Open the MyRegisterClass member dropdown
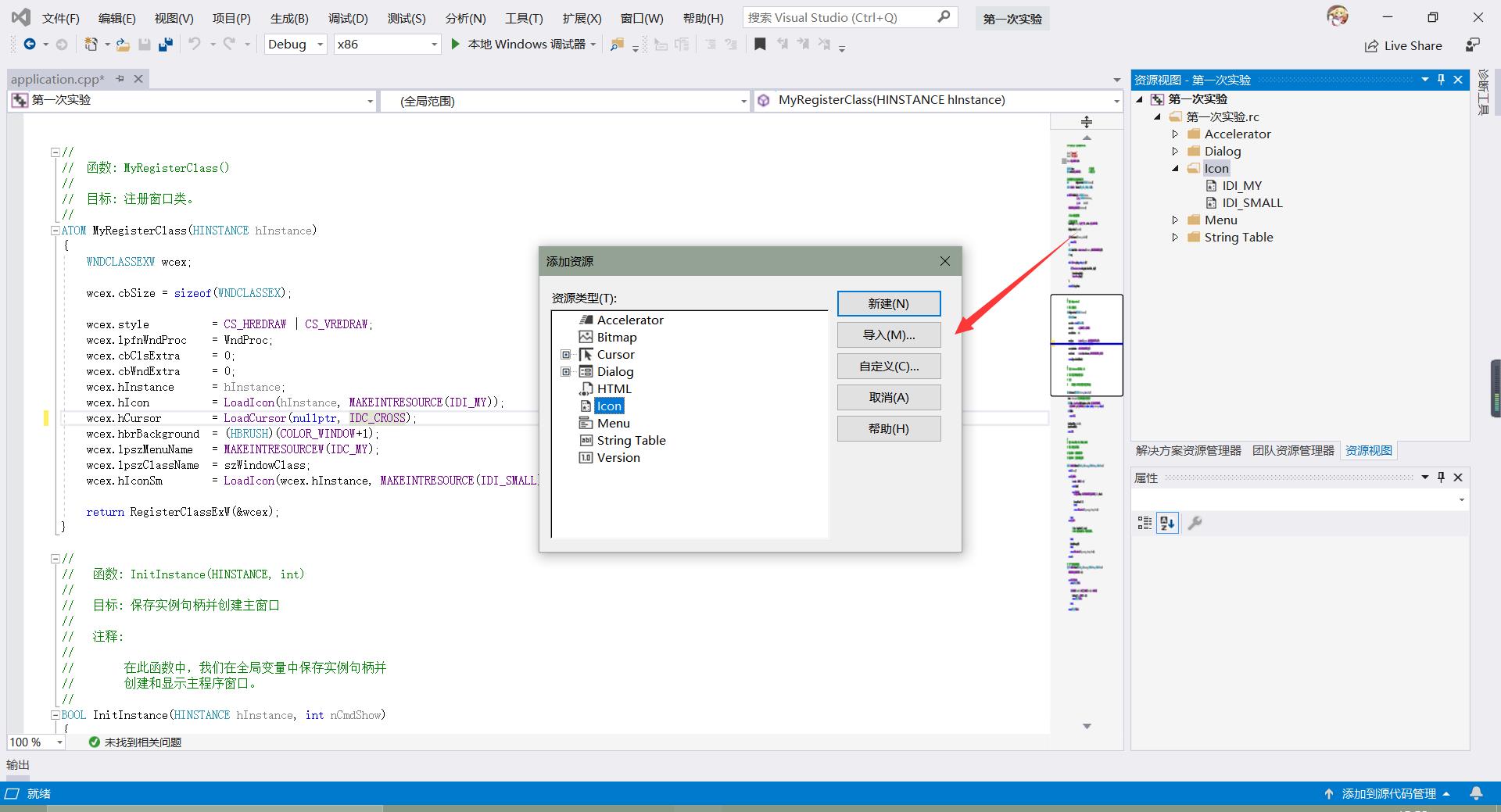This screenshot has height=812, width=1501. [938, 101]
